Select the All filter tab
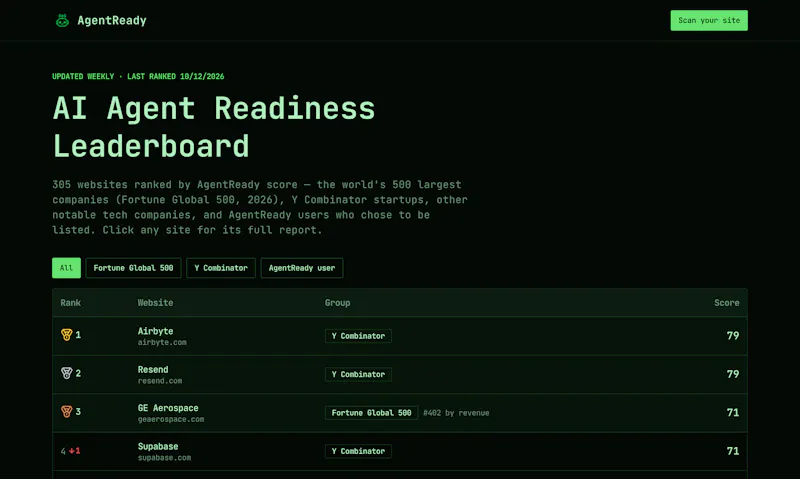Viewport: 800px width, 479px height. coord(66,268)
